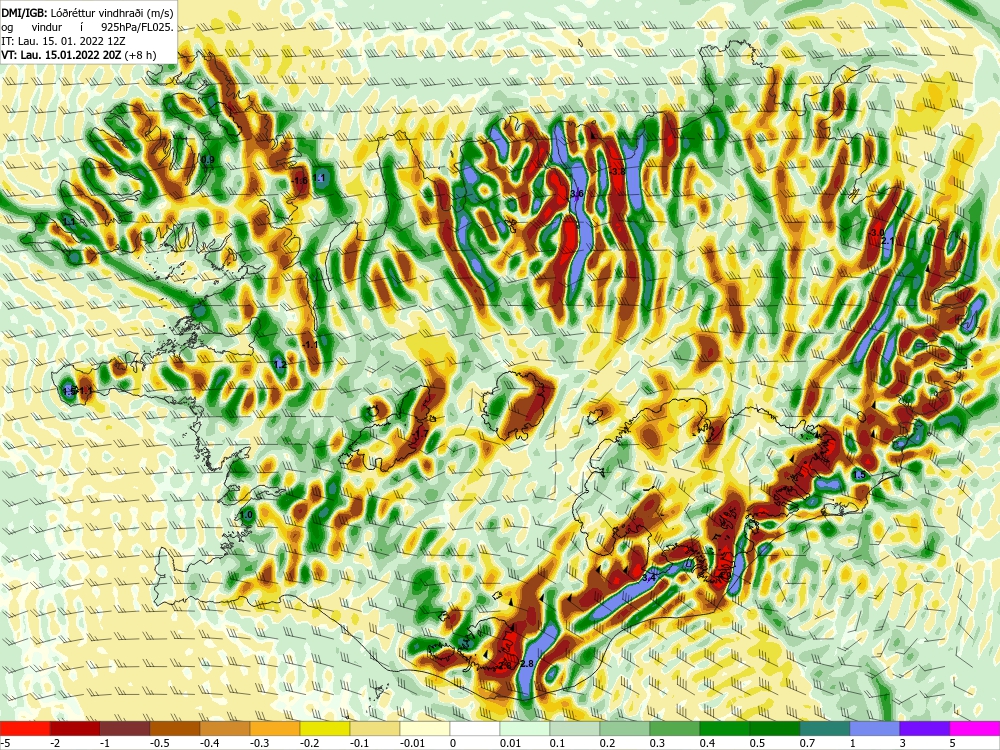Click the "(+8 h)" forecast offset text
The height and width of the screenshot is (750, 1000).
pyautogui.click(x=141, y=55)
